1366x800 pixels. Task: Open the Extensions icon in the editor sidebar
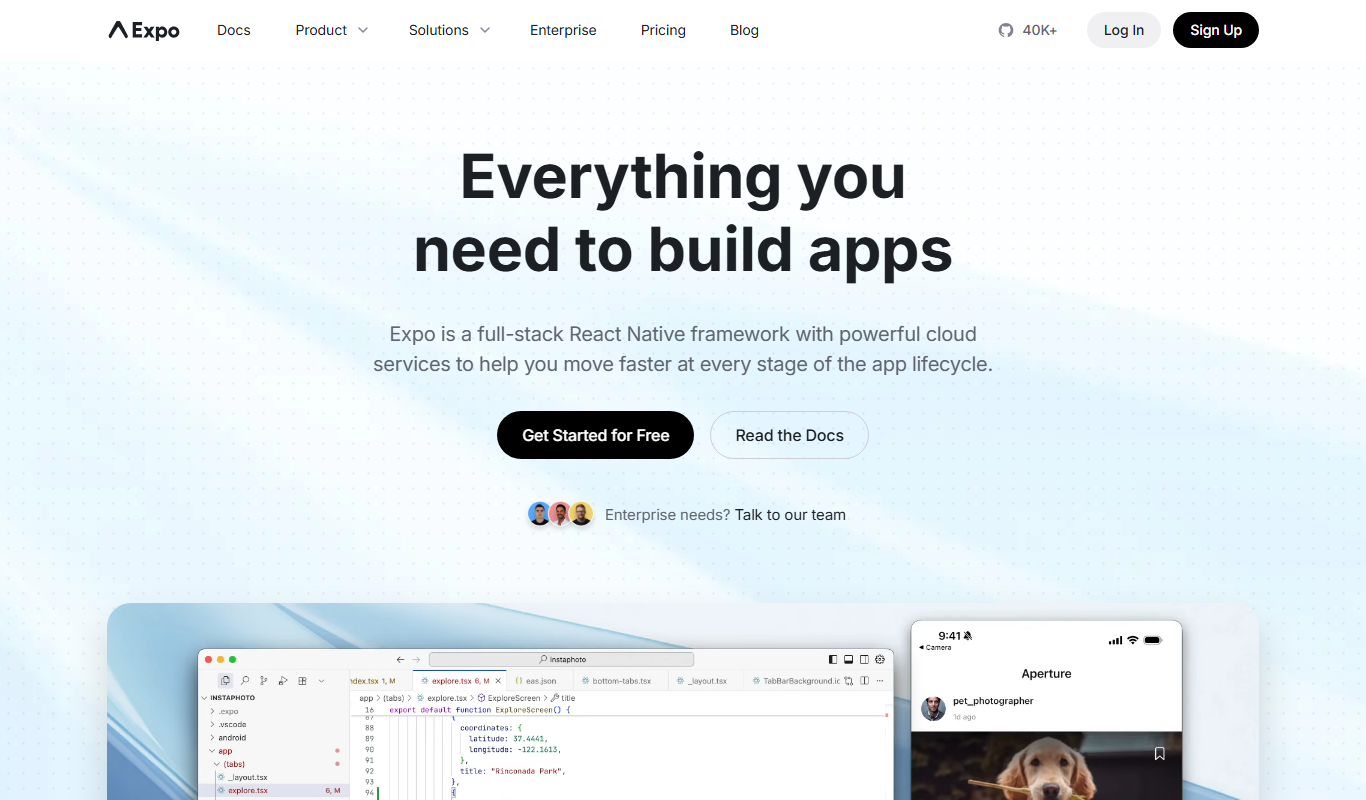[302, 681]
